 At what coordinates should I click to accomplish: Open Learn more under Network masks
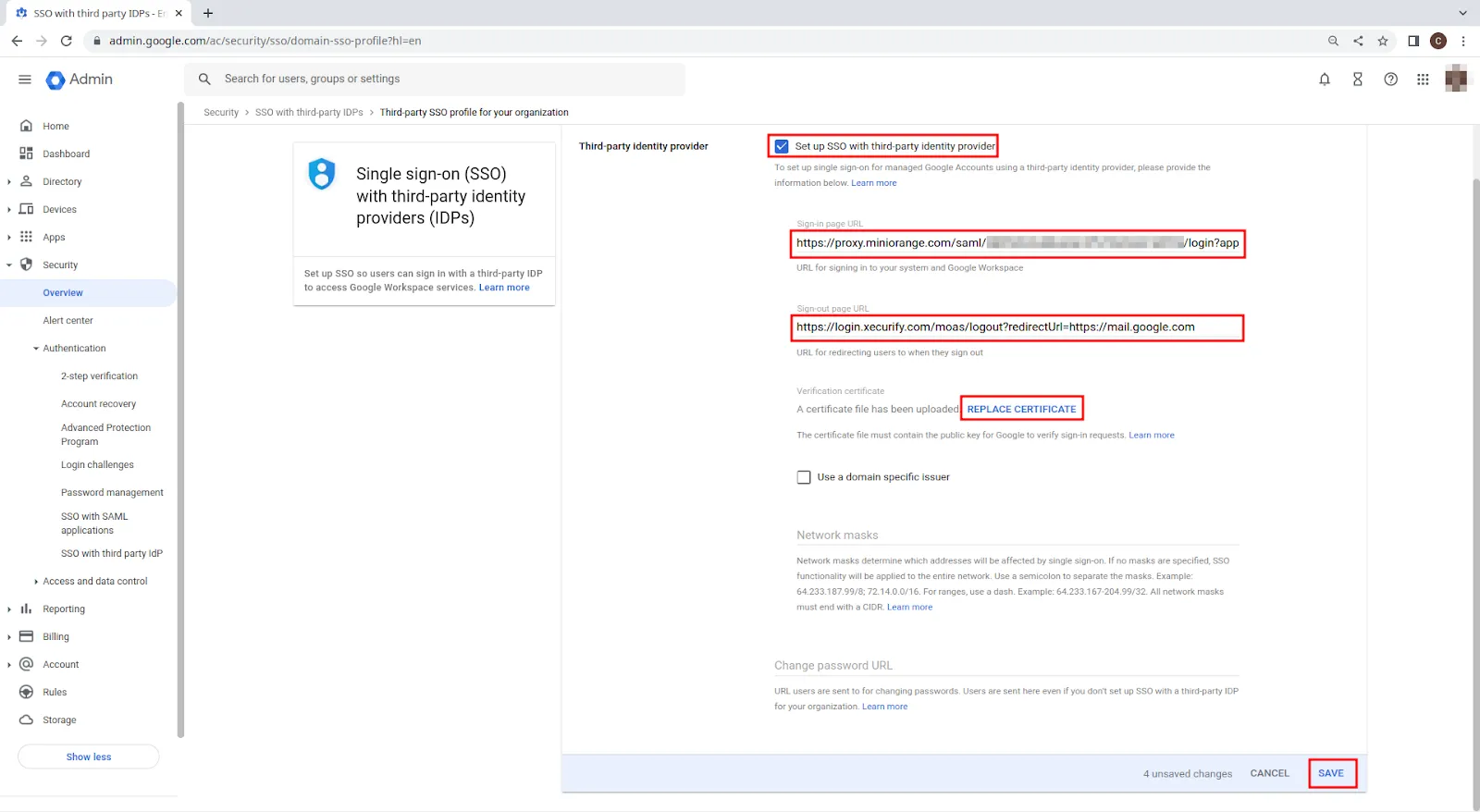coord(909,608)
